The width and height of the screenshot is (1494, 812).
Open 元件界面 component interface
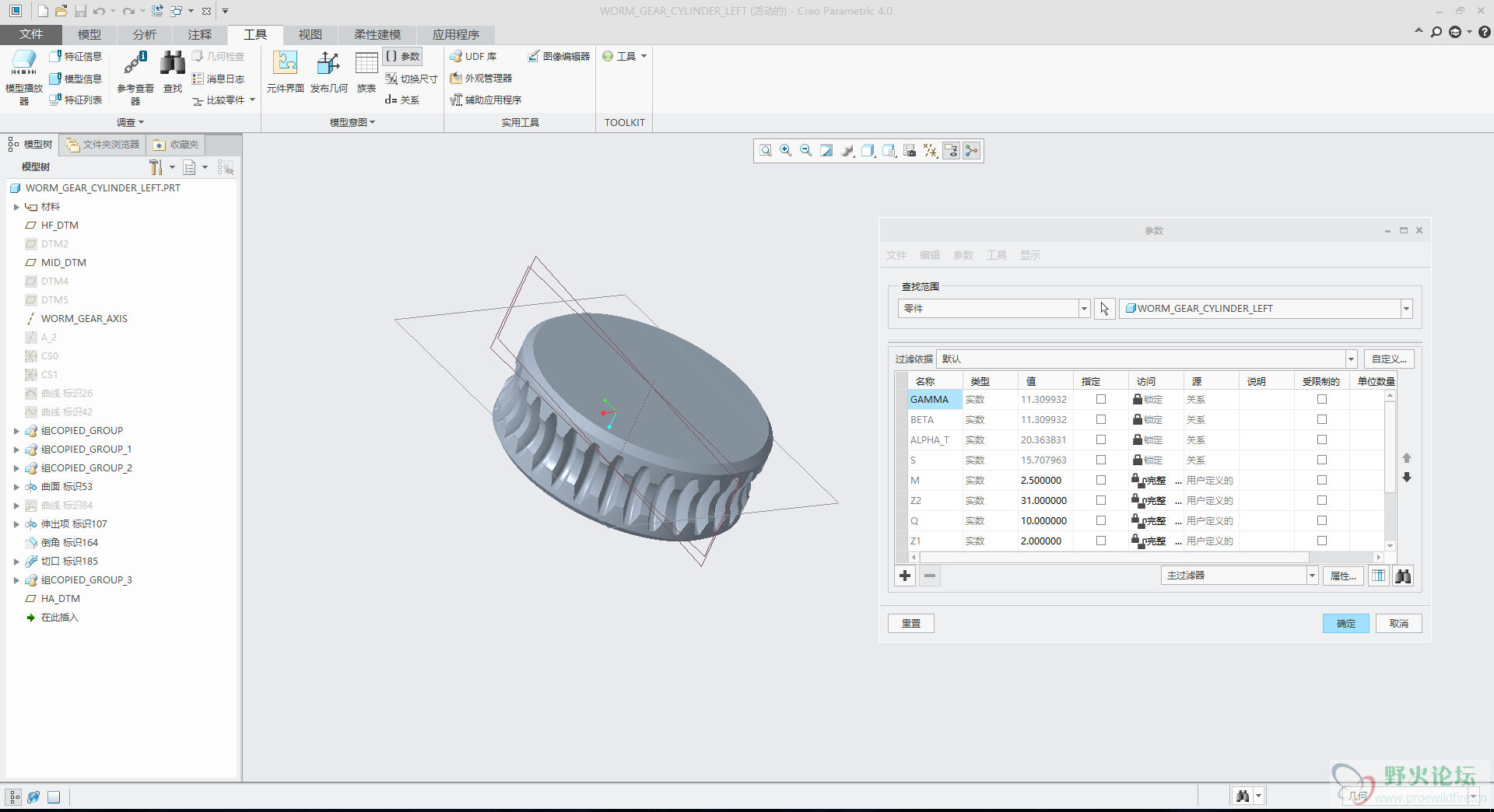click(285, 72)
